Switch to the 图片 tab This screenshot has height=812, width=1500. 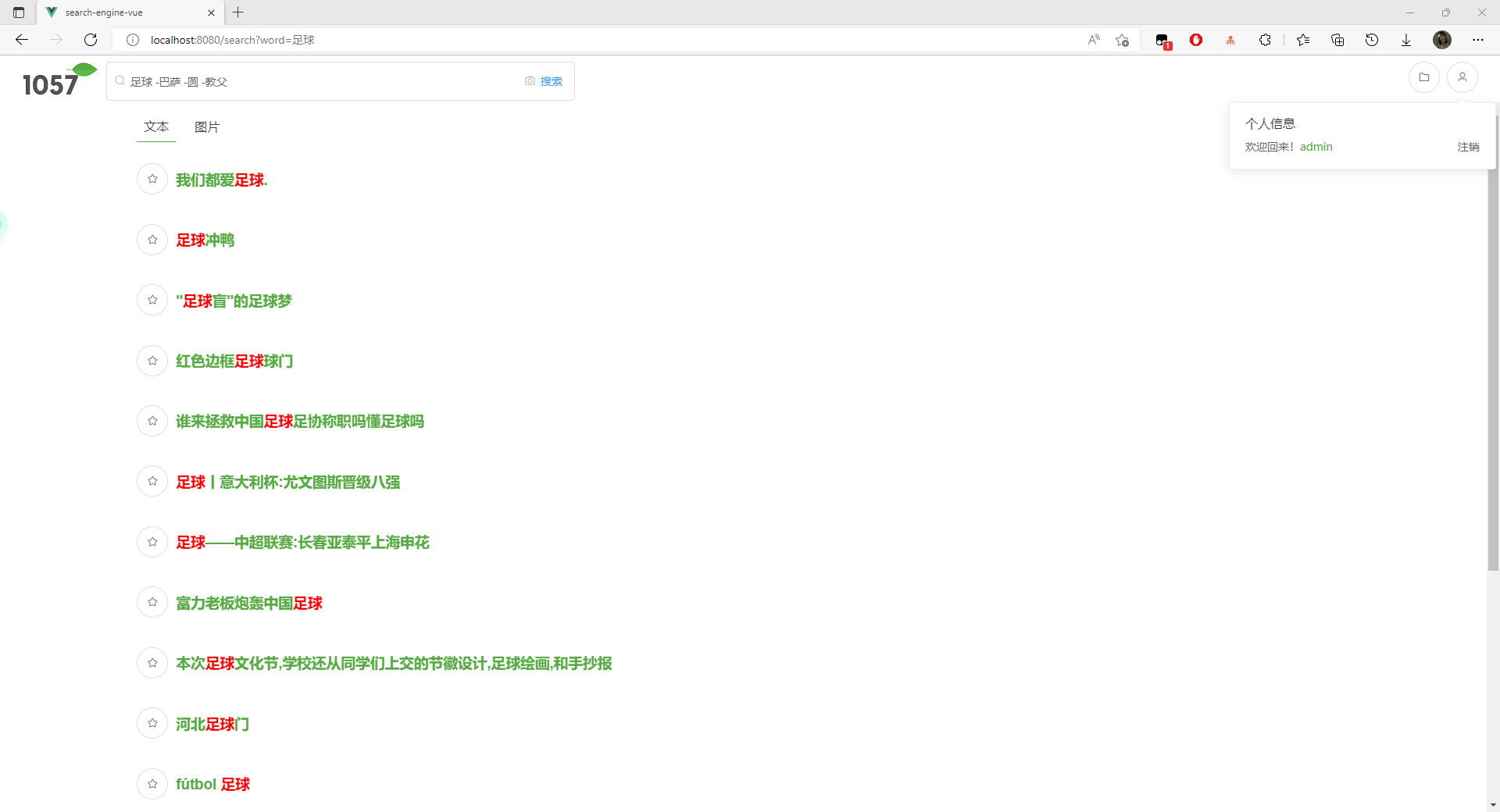(207, 126)
